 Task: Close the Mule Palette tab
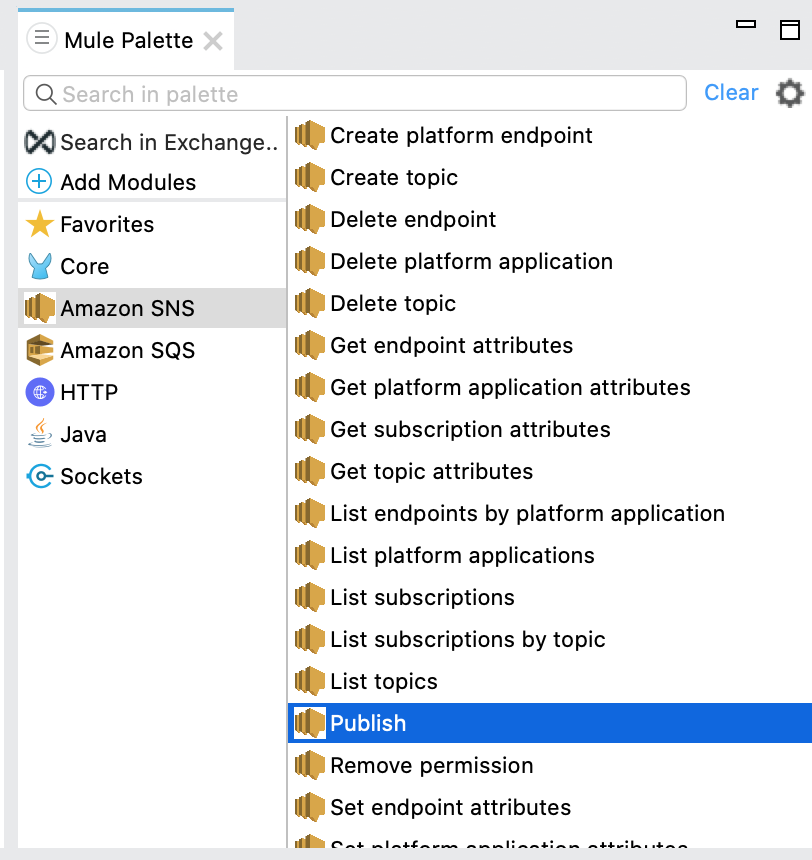coord(213,41)
